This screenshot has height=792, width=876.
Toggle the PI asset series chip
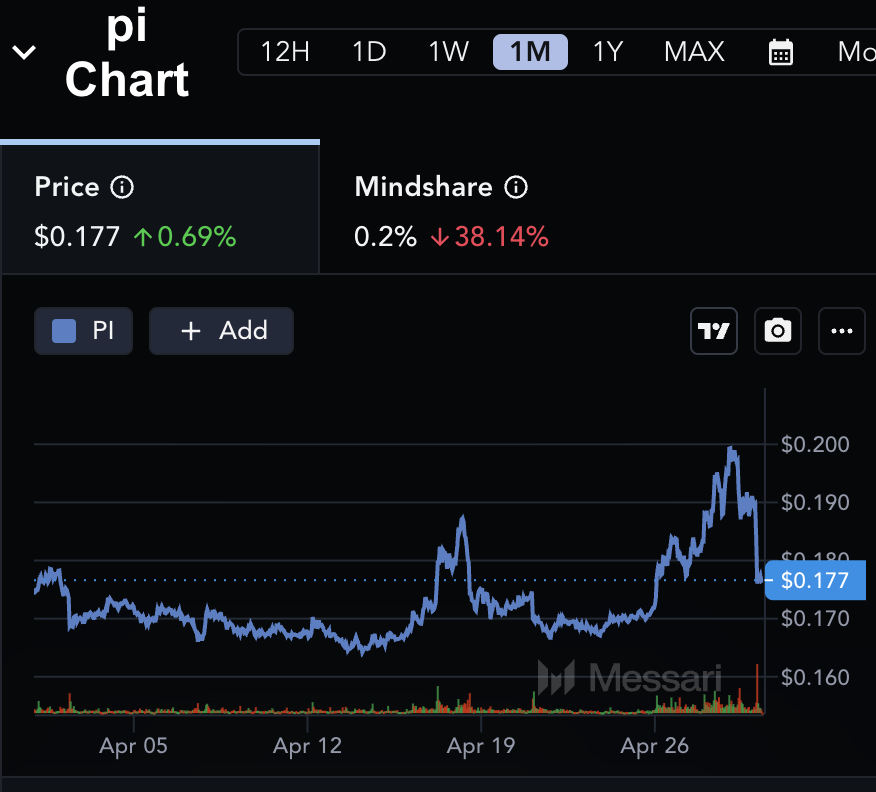[x=84, y=331]
